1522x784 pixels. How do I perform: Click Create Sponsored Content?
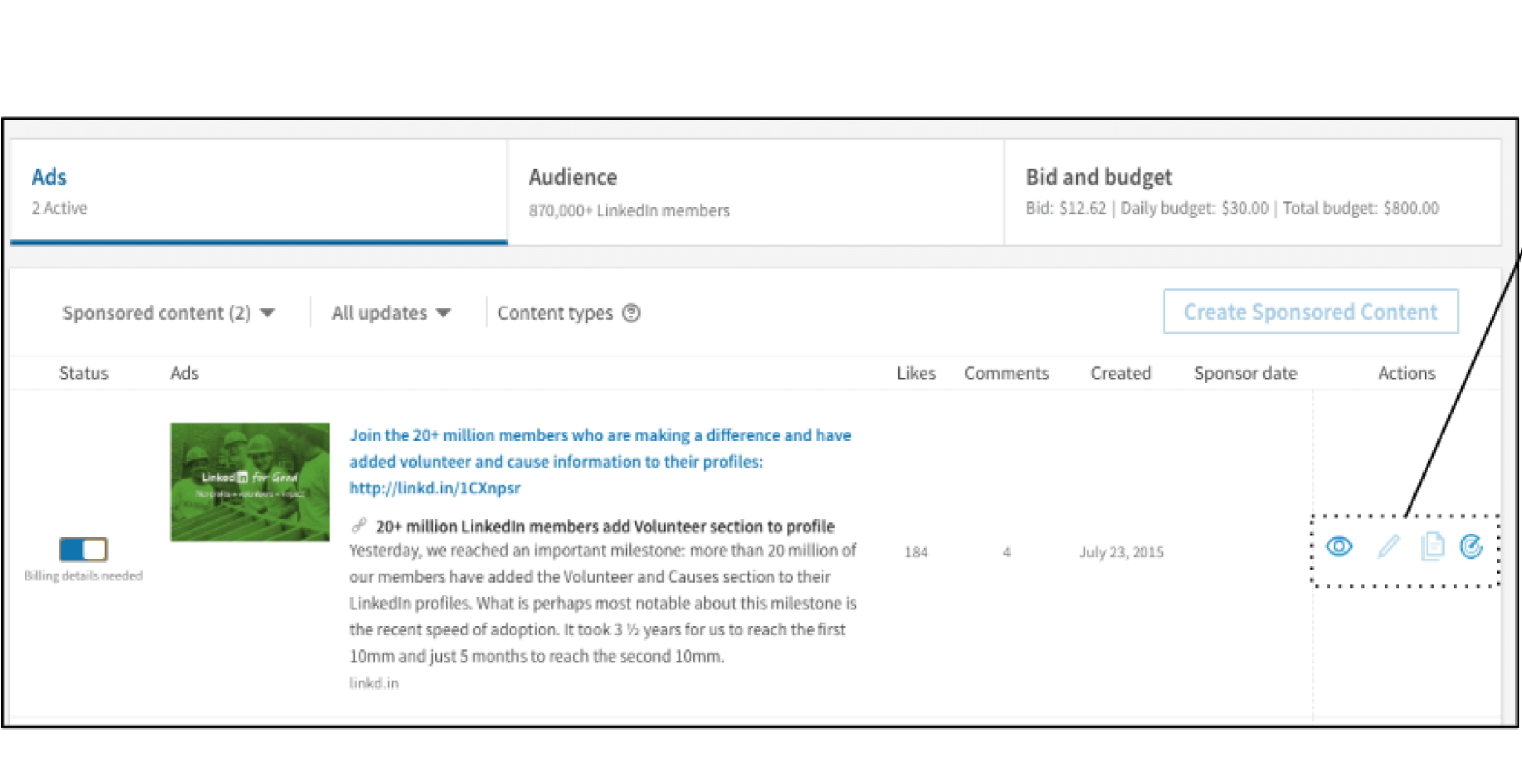pyautogui.click(x=1310, y=311)
